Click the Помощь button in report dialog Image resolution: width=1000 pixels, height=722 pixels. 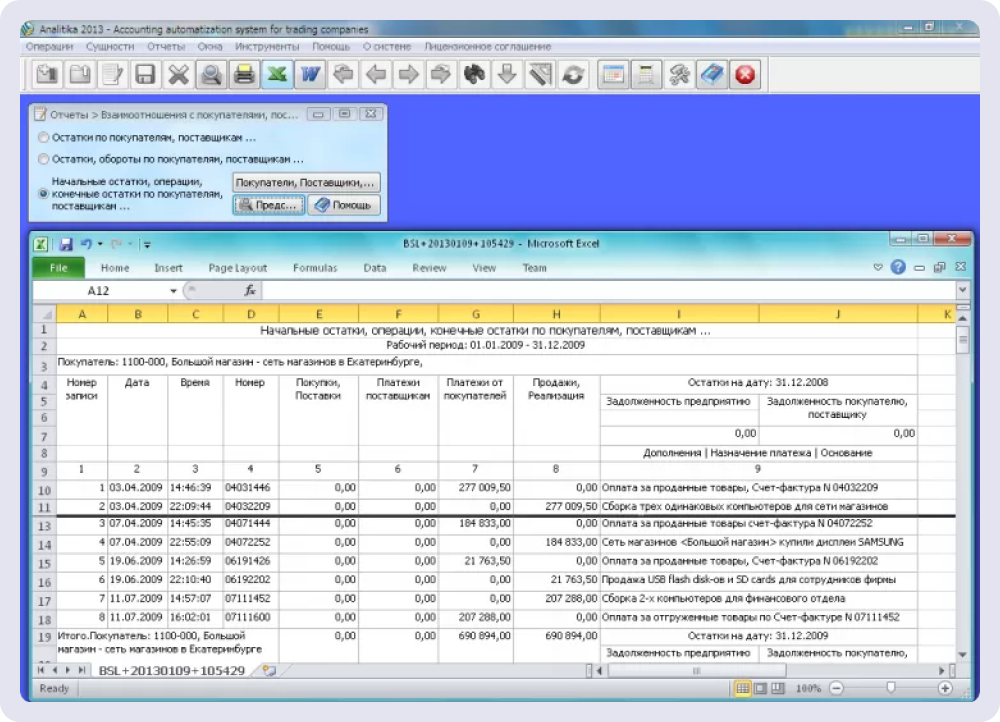(344, 205)
